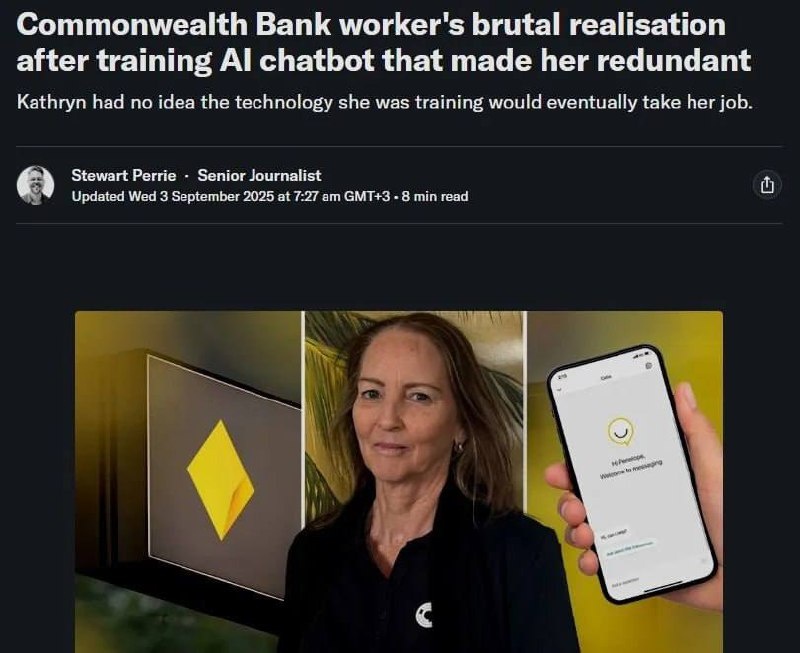Click the subheading about Kathryn
This screenshot has height=653, width=800.
[384, 103]
